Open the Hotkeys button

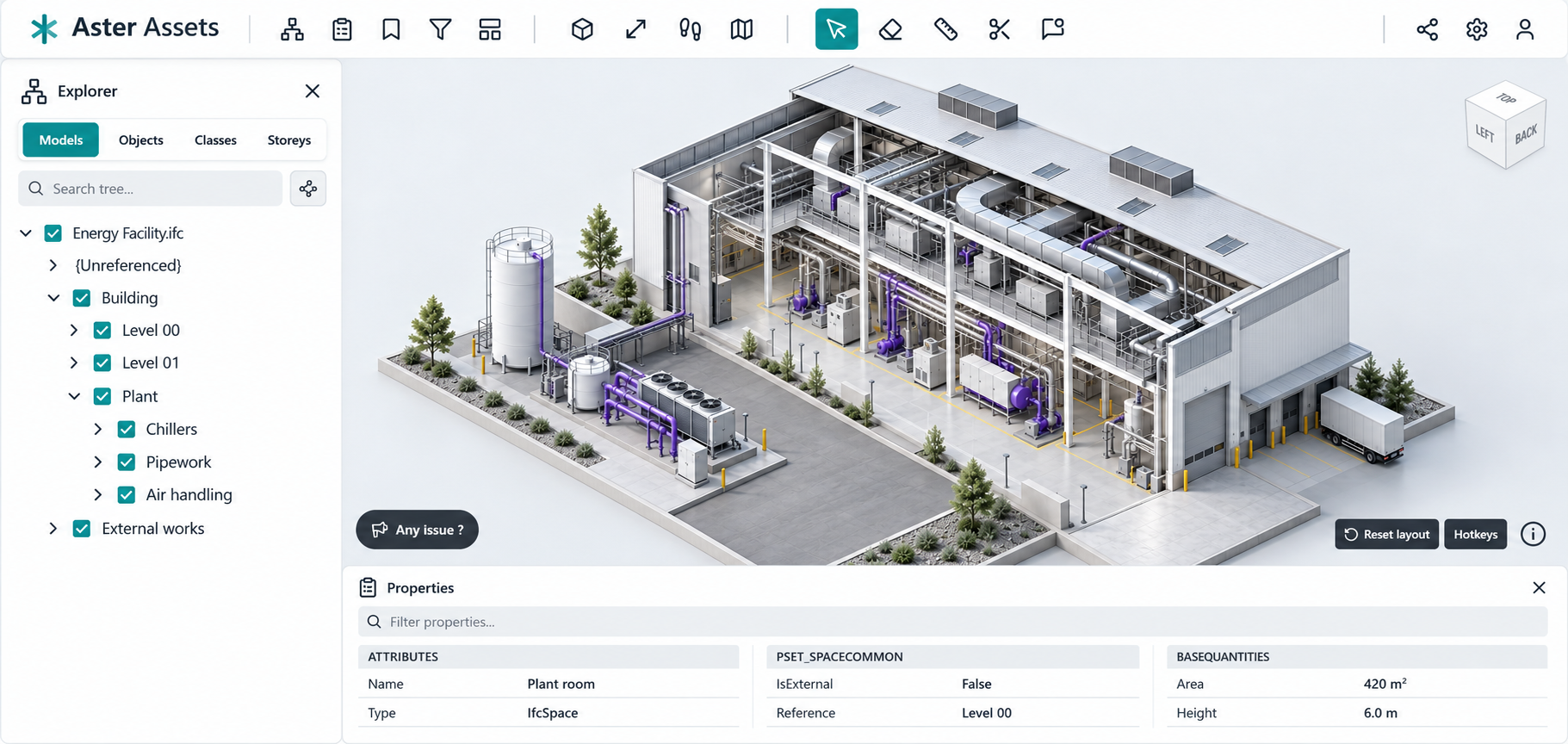tap(1476, 534)
